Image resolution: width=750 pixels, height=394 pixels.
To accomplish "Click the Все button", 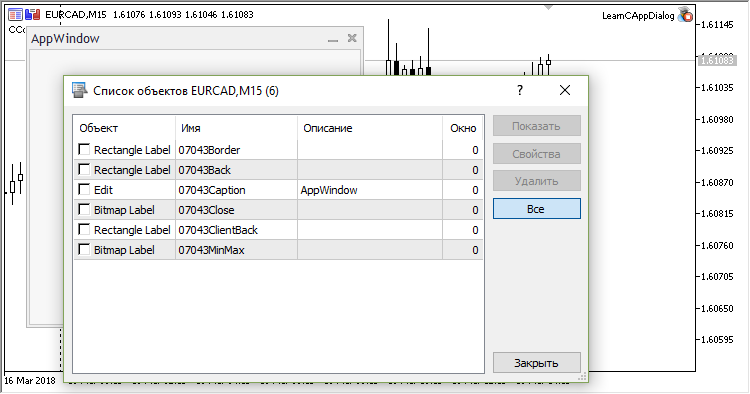I will coord(537,209).
